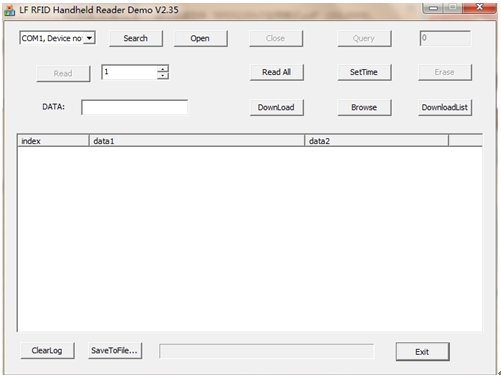
Task: Open the COM port dropdown list
Action: [x=89, y=38]
